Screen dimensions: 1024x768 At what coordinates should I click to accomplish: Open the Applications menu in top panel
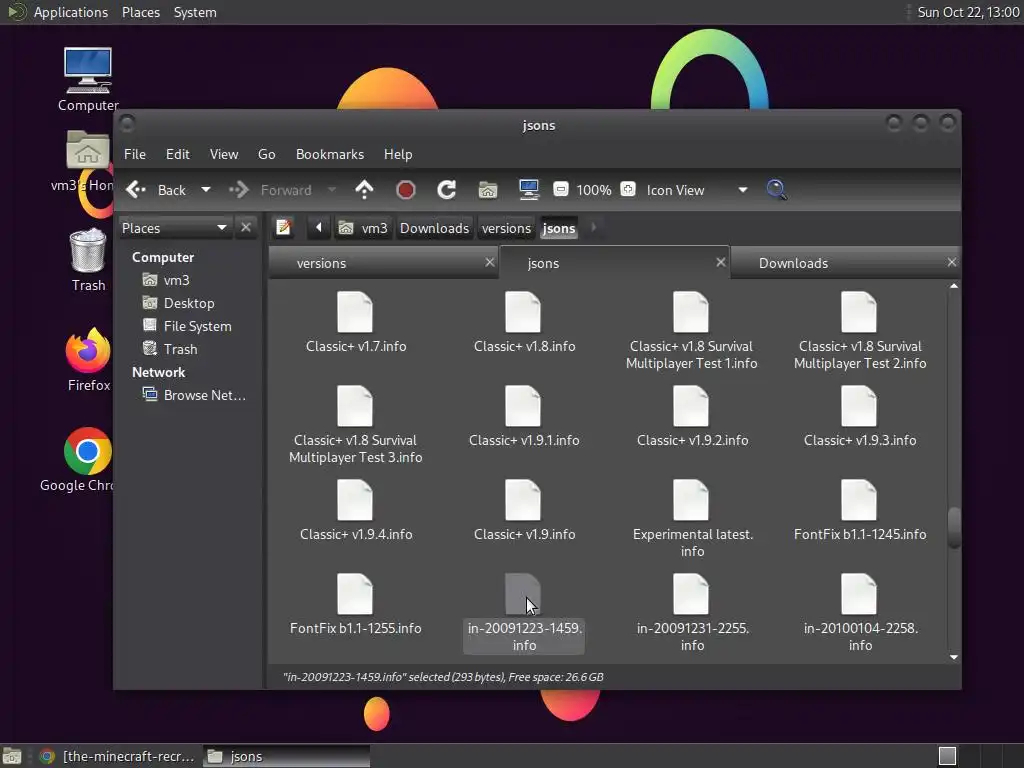click(71, 12)
